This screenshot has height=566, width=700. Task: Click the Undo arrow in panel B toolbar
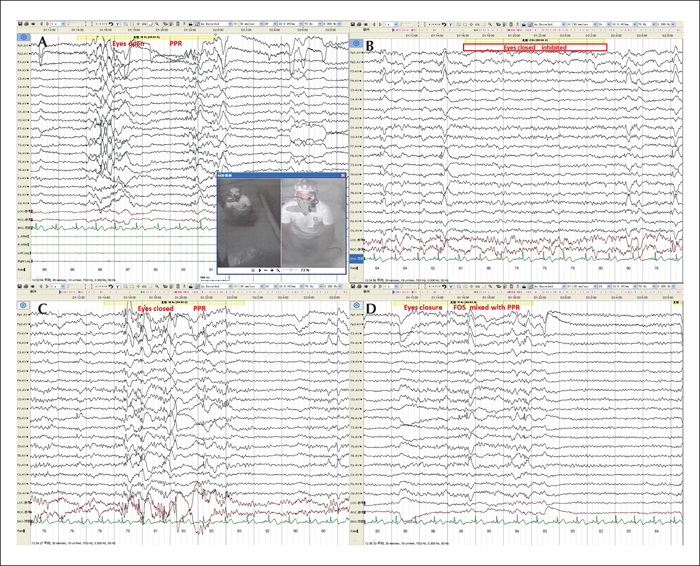tap(444, 24)
